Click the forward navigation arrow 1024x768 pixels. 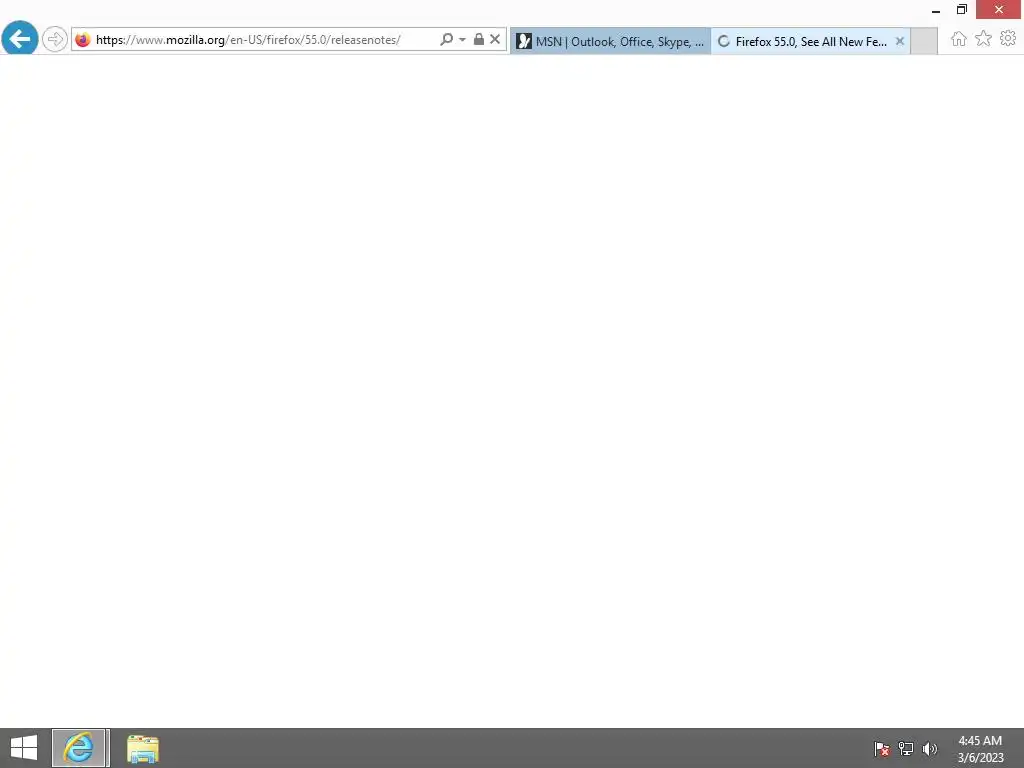pyautogui.click(x=55, y=39)
